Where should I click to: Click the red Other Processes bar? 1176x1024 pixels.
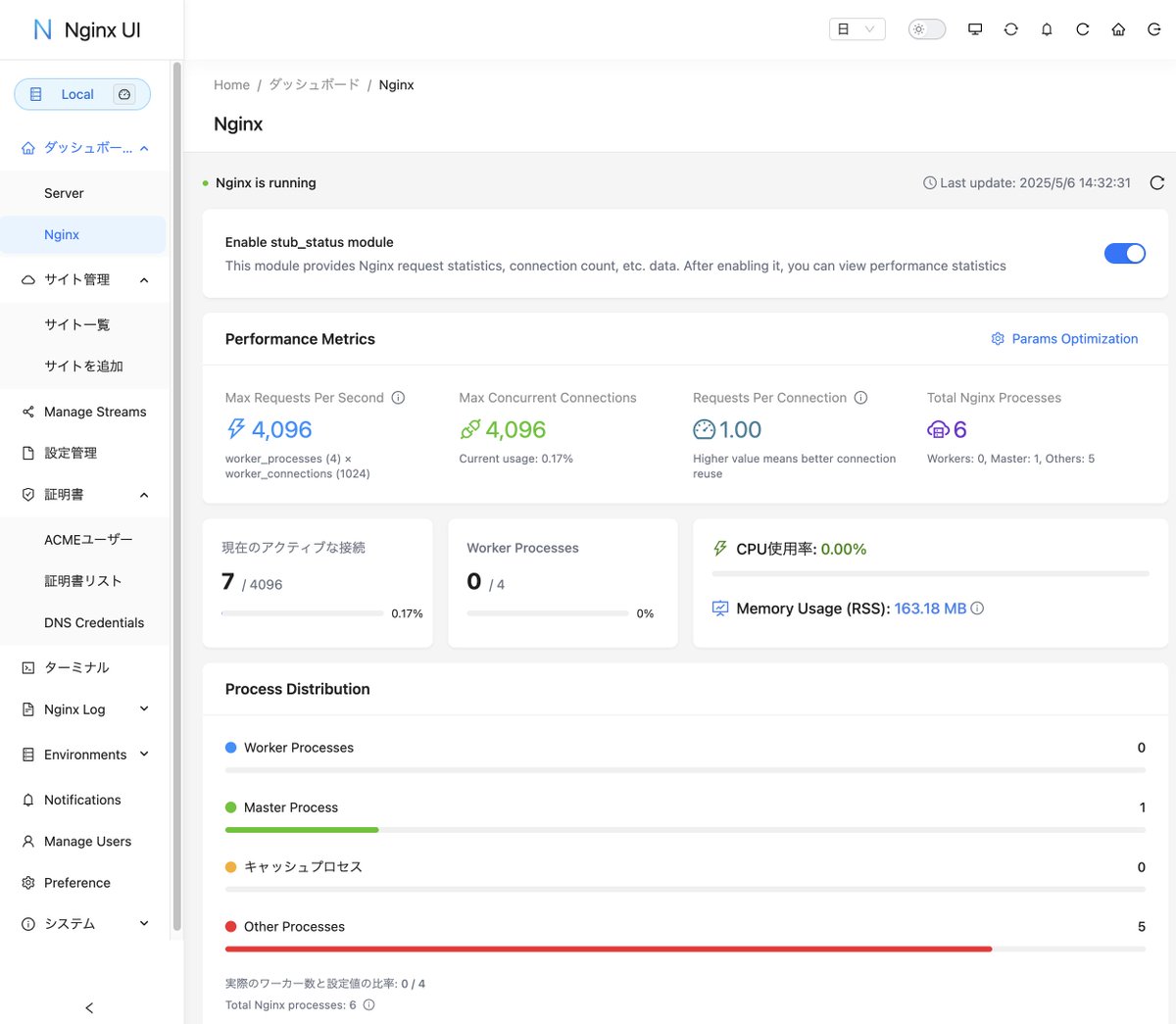(609, 949)
